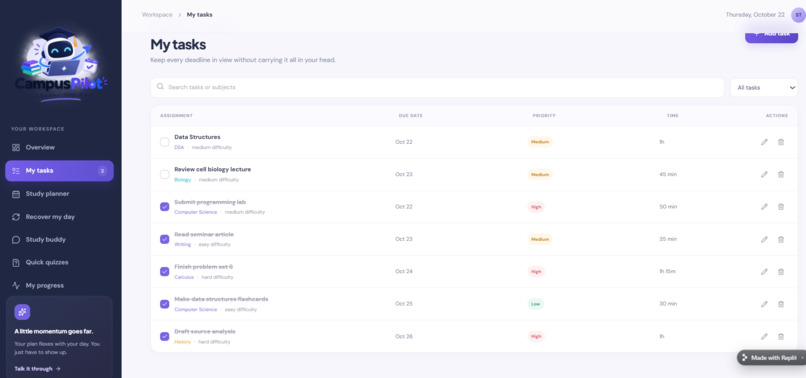Click the Data Structures task title

coord(197,137)
